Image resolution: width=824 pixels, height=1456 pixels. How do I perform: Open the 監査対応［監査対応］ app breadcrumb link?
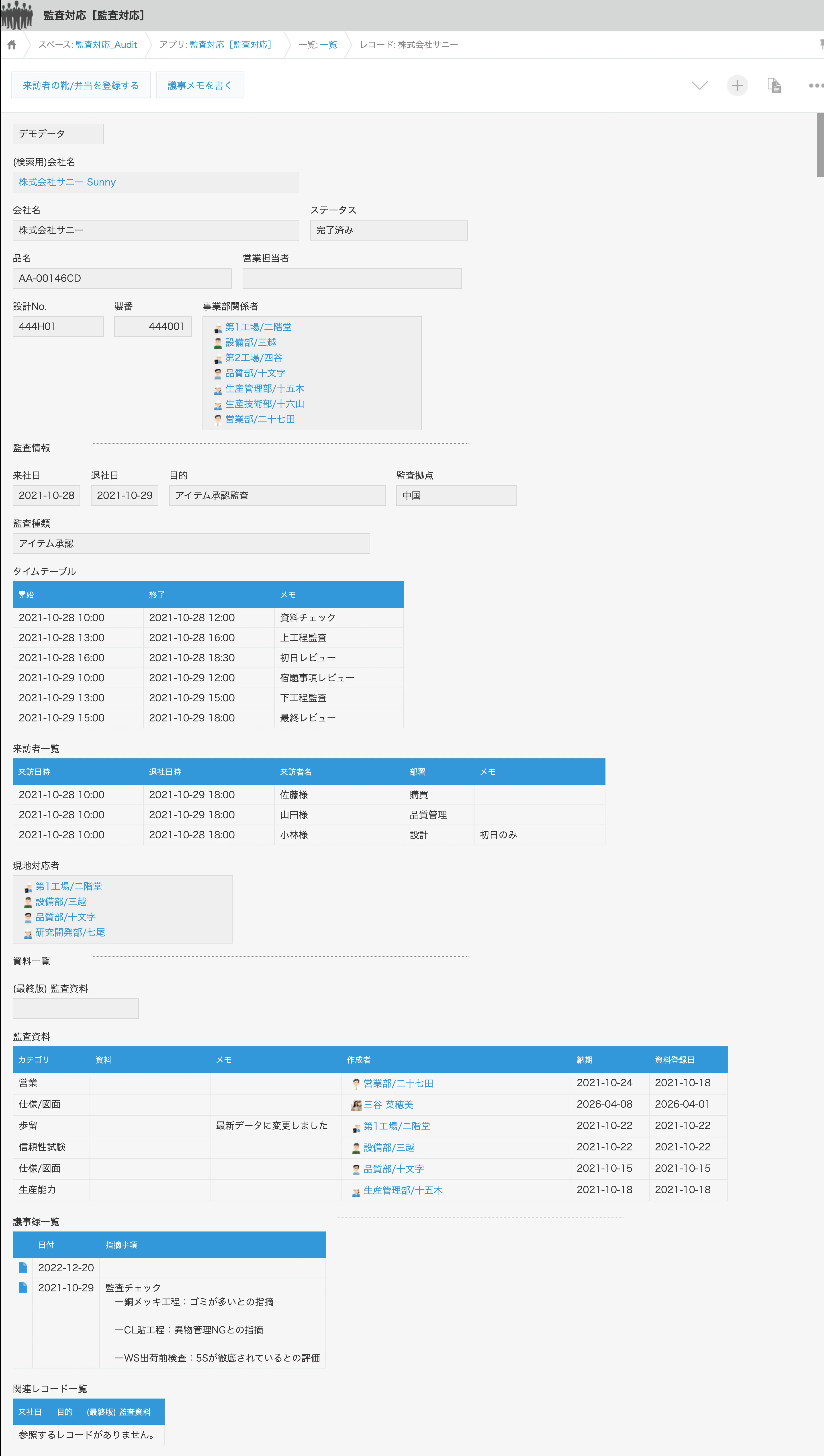(233, 45)
